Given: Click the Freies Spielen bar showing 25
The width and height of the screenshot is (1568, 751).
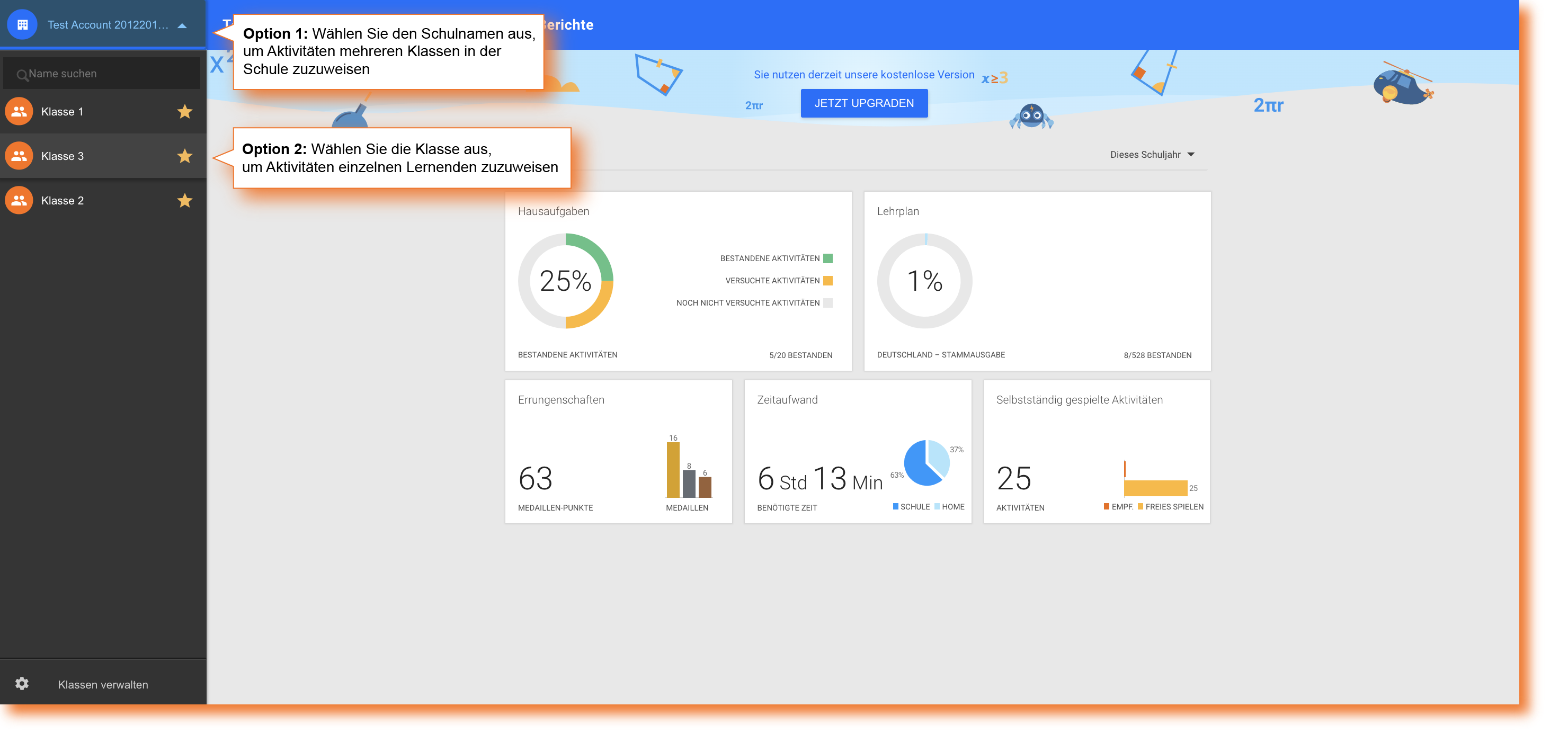Looking at the screenshot, I should click(x=1155, y=488).
